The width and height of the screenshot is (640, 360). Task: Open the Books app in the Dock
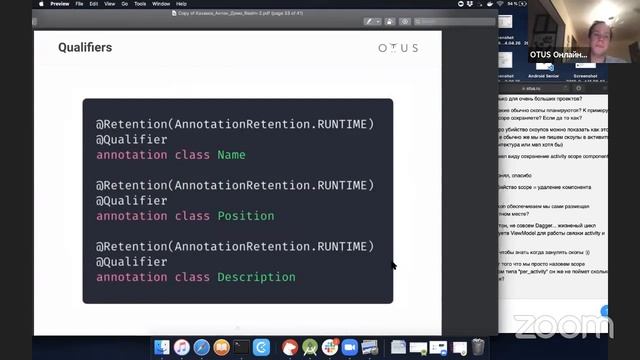pyautogui.click(x=222, y=347)
